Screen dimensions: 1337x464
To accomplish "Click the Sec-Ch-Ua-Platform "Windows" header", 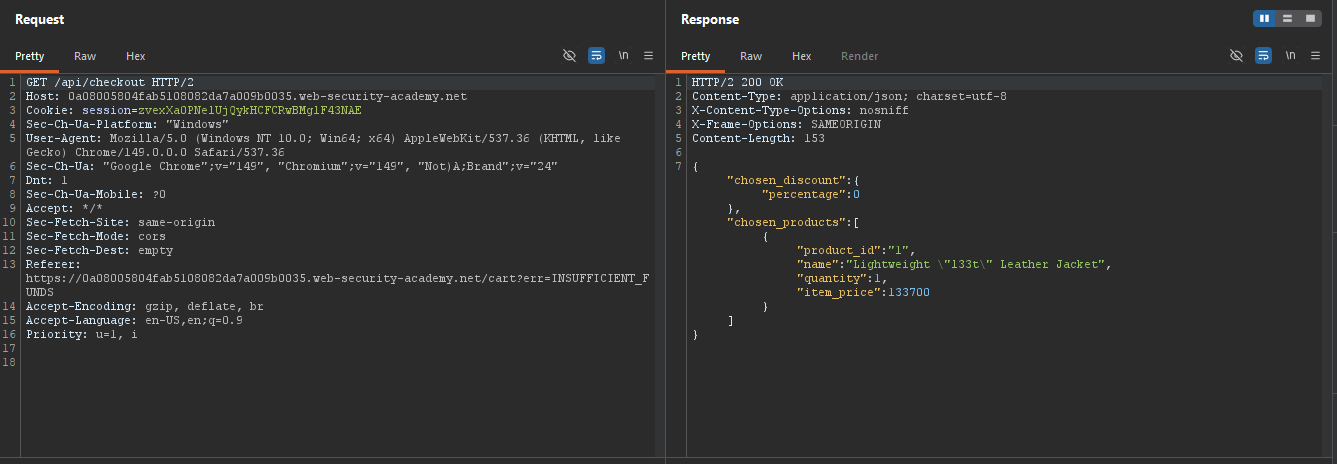I will 127,124.
